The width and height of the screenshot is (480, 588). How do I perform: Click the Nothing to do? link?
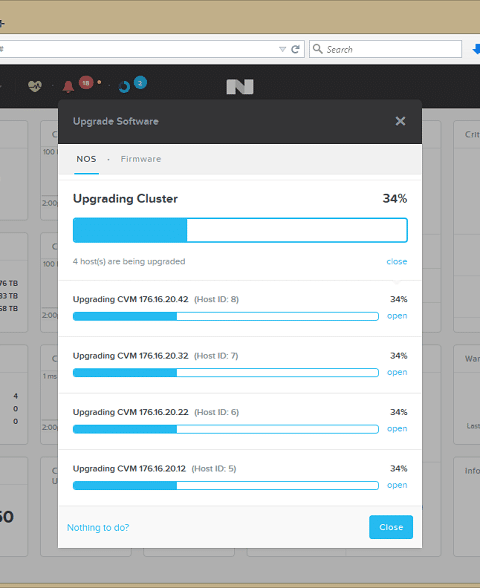pyautogui.click(x=98, y=528)
